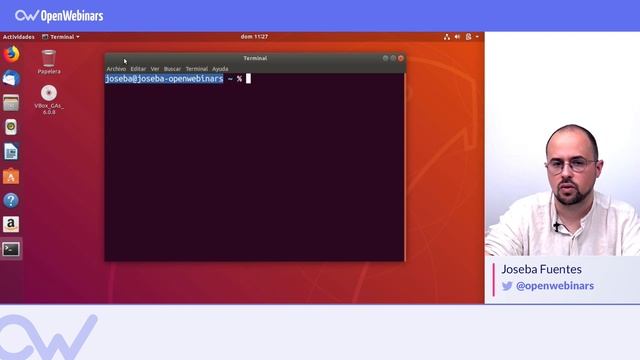The height and width of the screenshot is (360, 640).
Task: Open the Terminal menu in the menu bar
Action: (197, 69)
